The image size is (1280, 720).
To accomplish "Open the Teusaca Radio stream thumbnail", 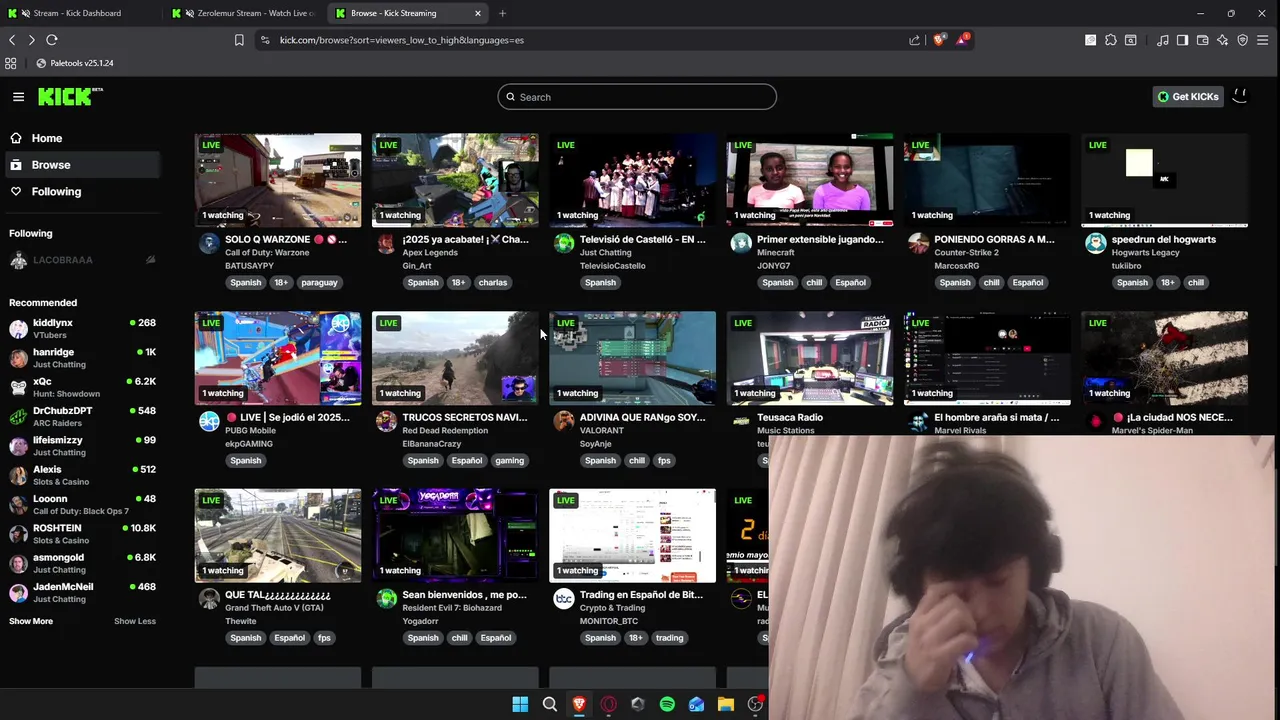I will click(810, 358).
